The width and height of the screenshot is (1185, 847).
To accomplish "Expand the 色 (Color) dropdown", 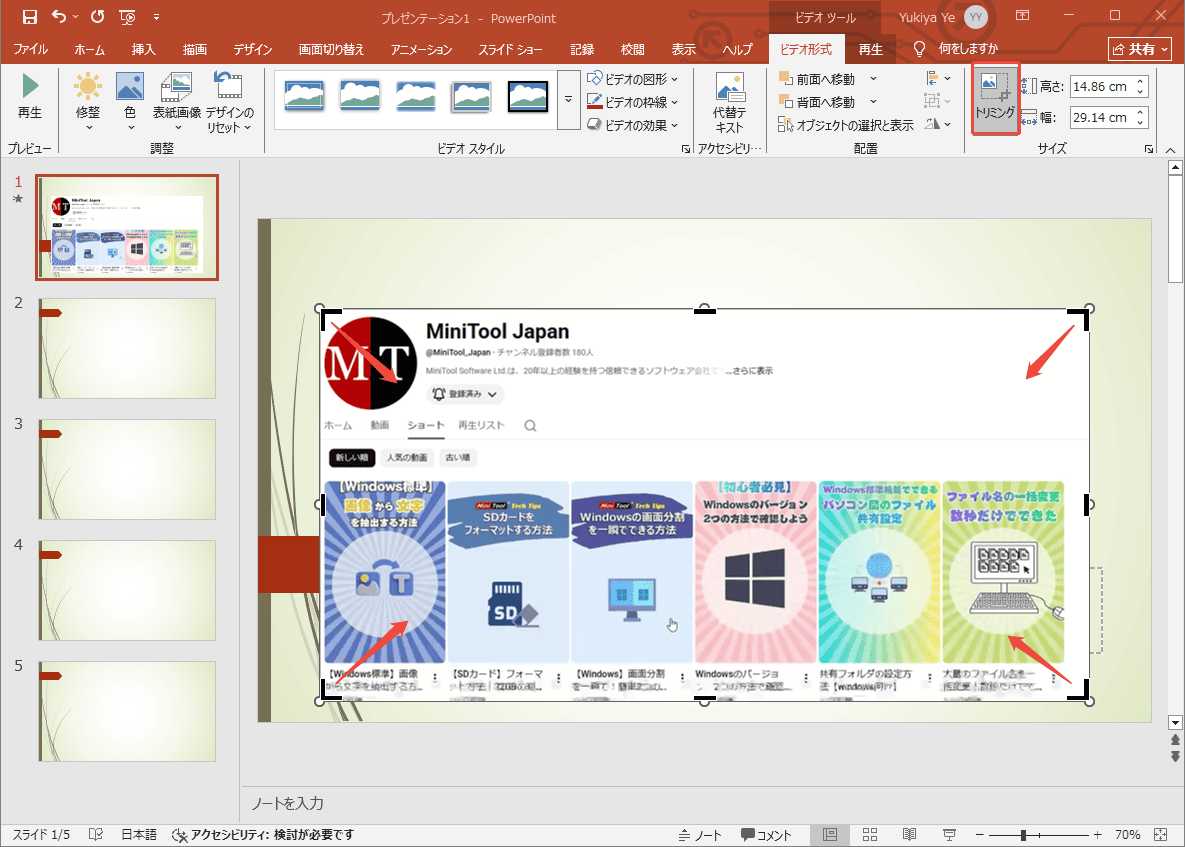I will (129, 100).
